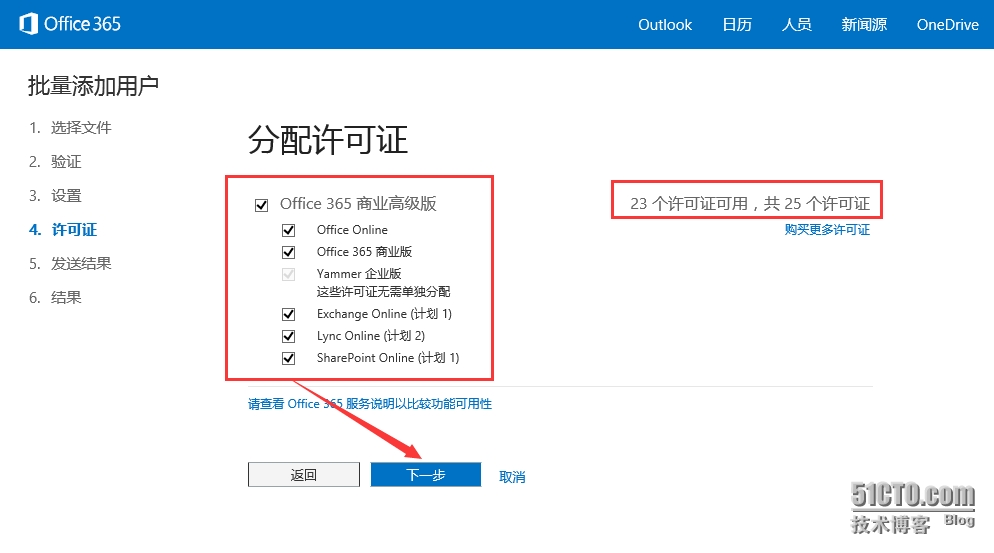Open Outlook from the top navigation
994x553 pixels.
point(665,25)
